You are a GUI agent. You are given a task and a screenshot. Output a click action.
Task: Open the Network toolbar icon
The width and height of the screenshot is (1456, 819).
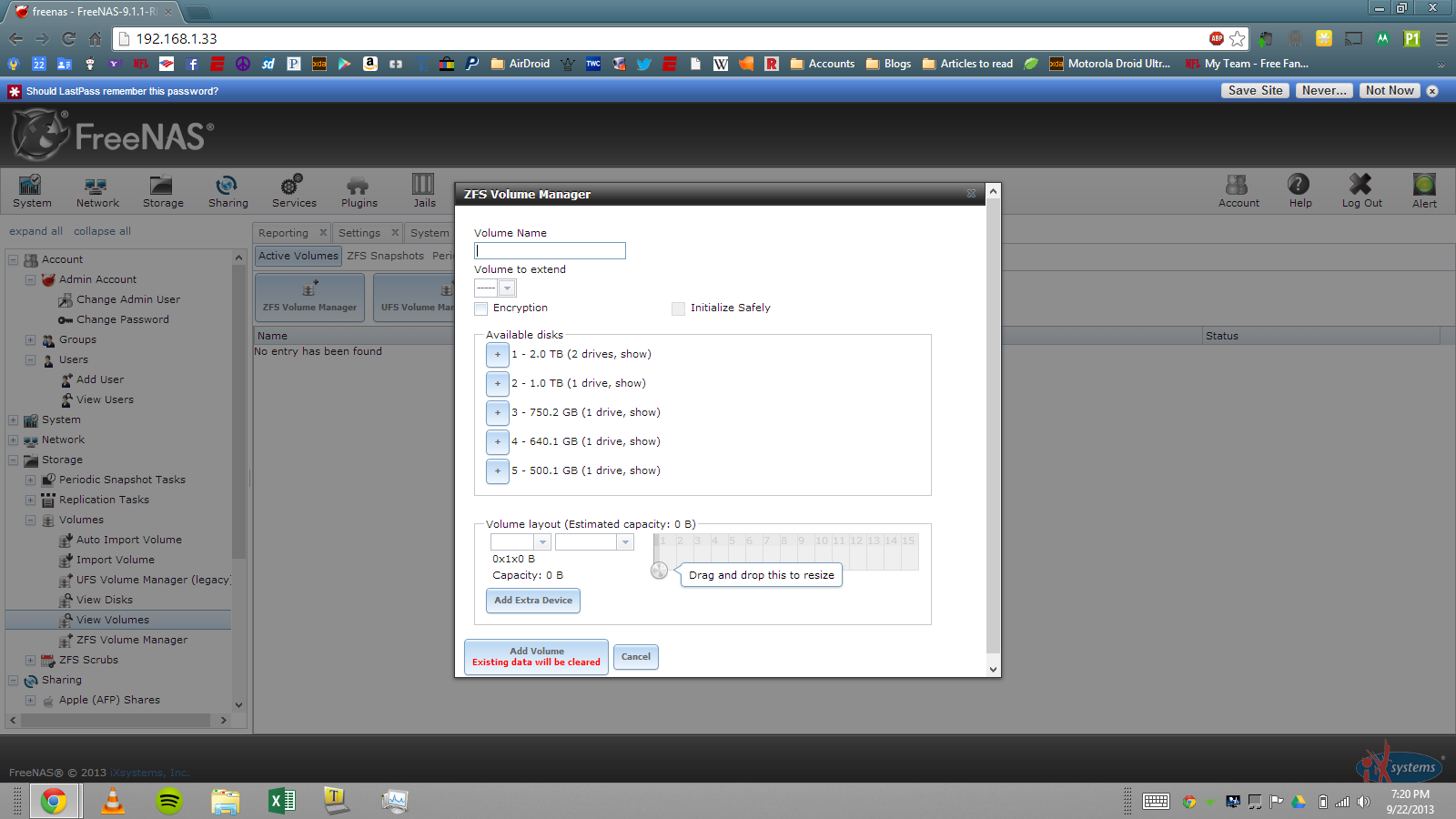(97, 190)
